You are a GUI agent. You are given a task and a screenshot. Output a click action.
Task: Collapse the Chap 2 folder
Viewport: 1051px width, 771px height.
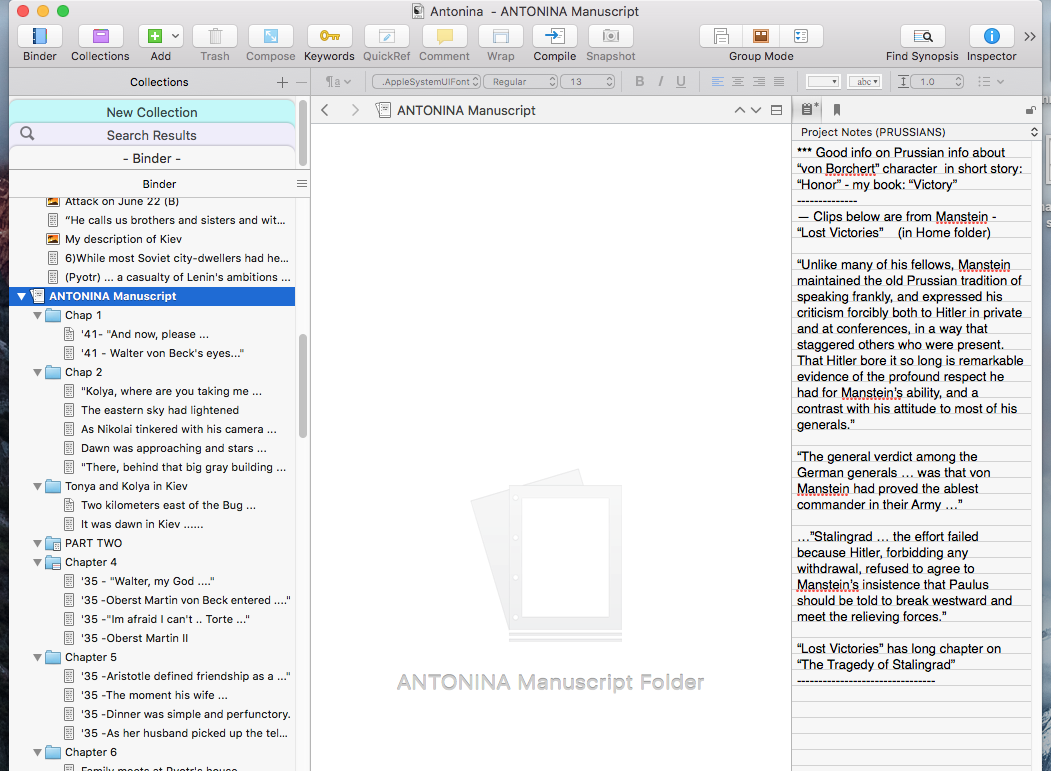[38, 372]
